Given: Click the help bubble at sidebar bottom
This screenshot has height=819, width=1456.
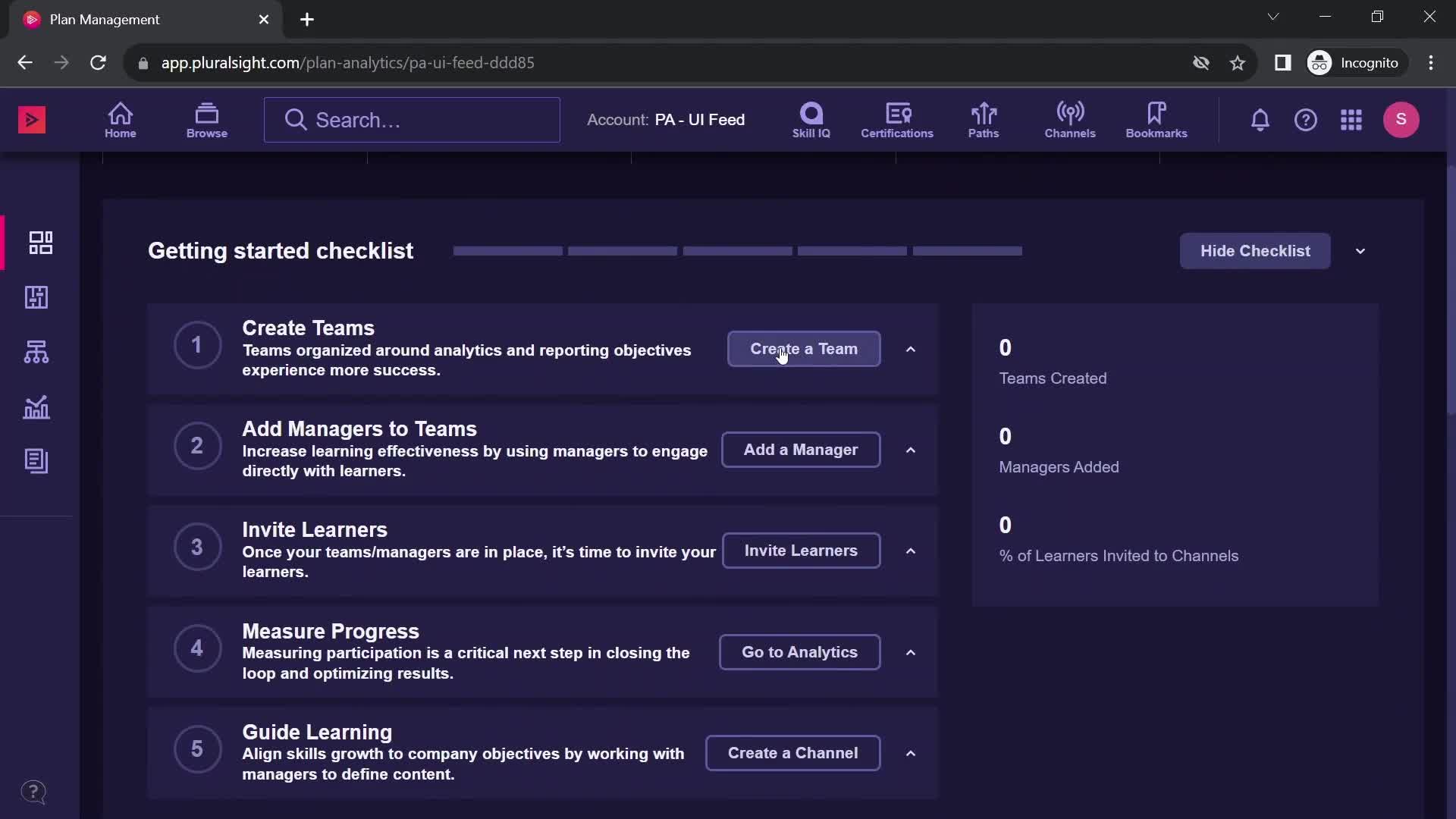Looking at the screenshot, I should click(33, 792).
